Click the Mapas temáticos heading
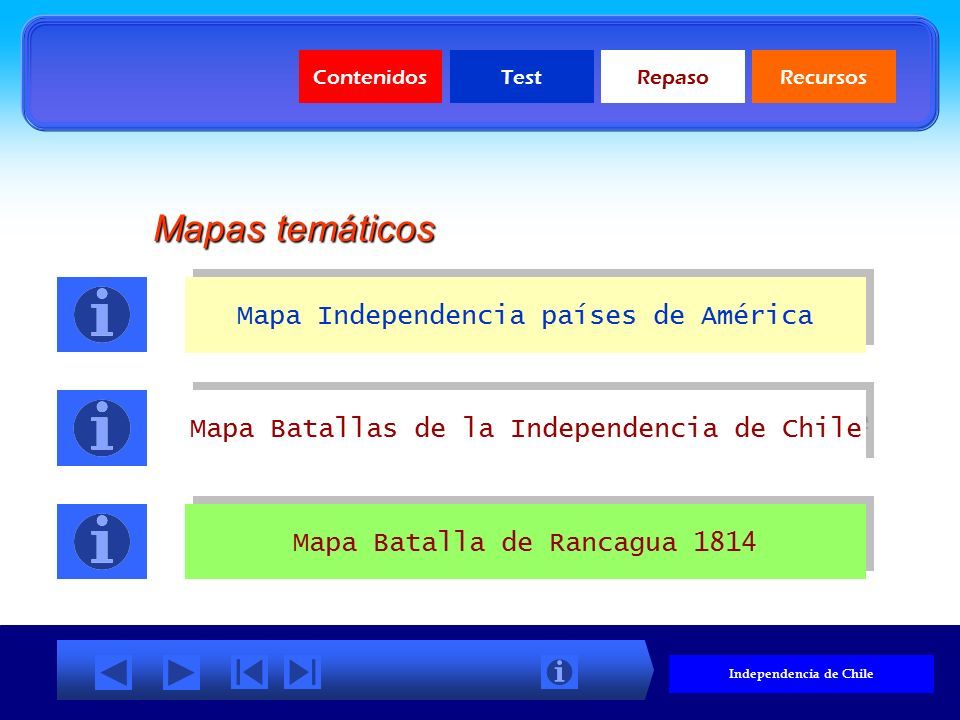 [x=294, y=230]
